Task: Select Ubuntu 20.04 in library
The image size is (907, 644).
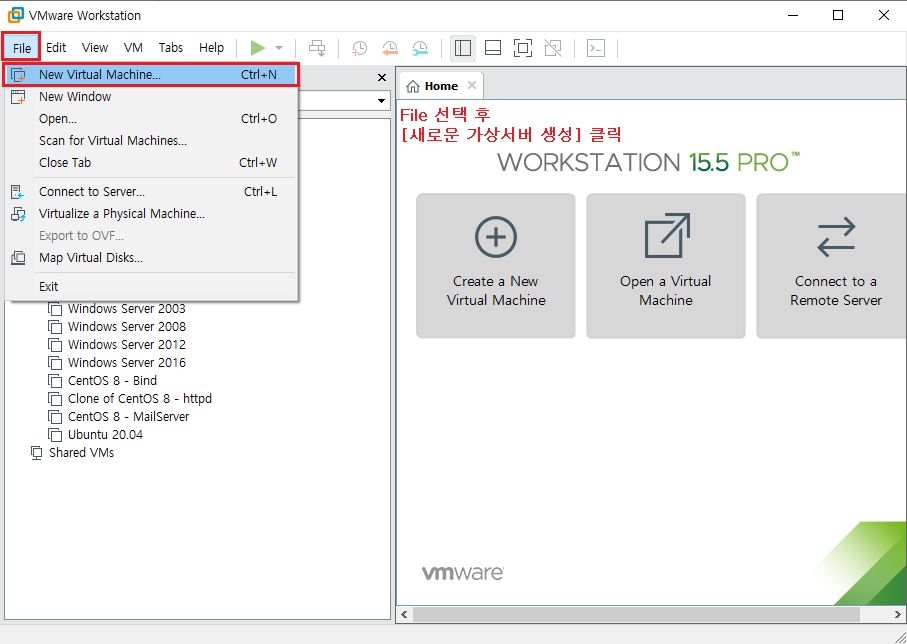Action: [105, 435]
